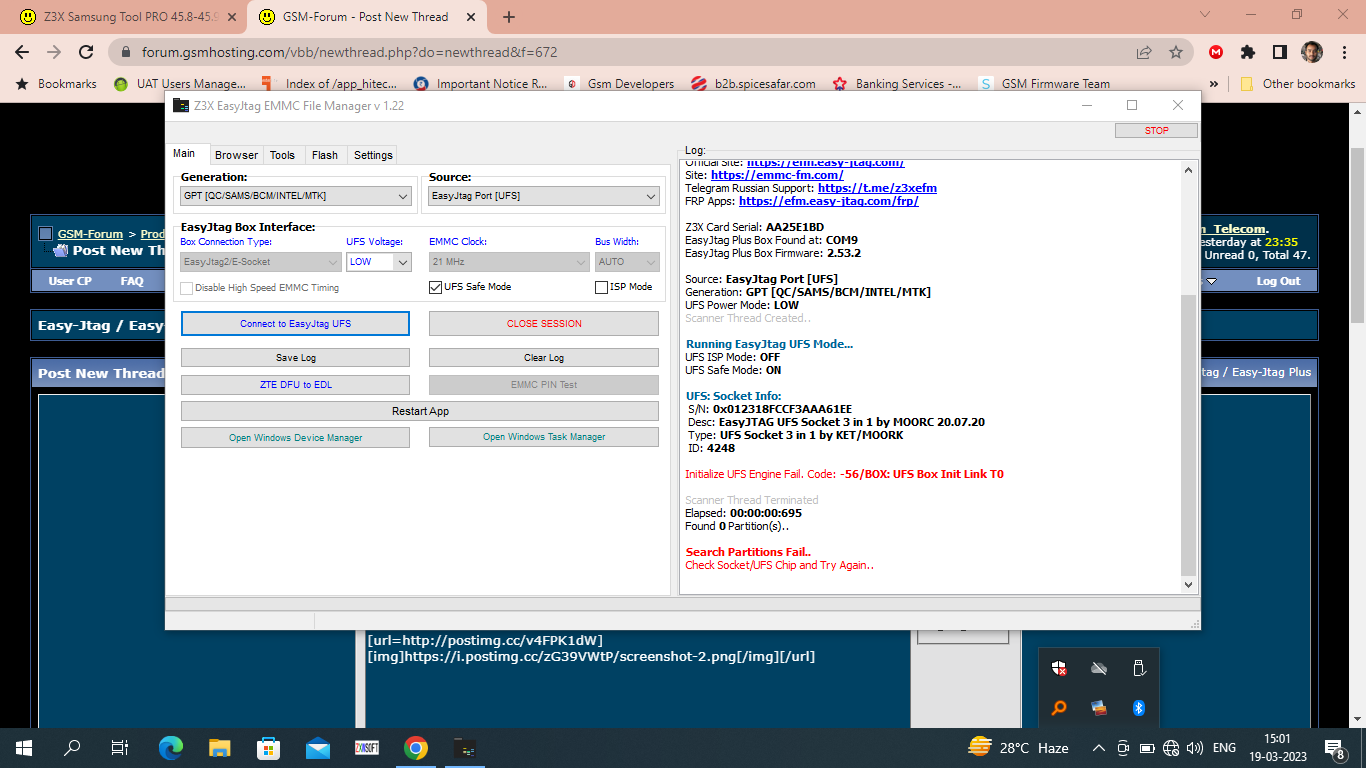The width and height of the screenshot is (1366, 768).
Task: Open the emmc-fm.com site link in log
Action: pos(777,175)
